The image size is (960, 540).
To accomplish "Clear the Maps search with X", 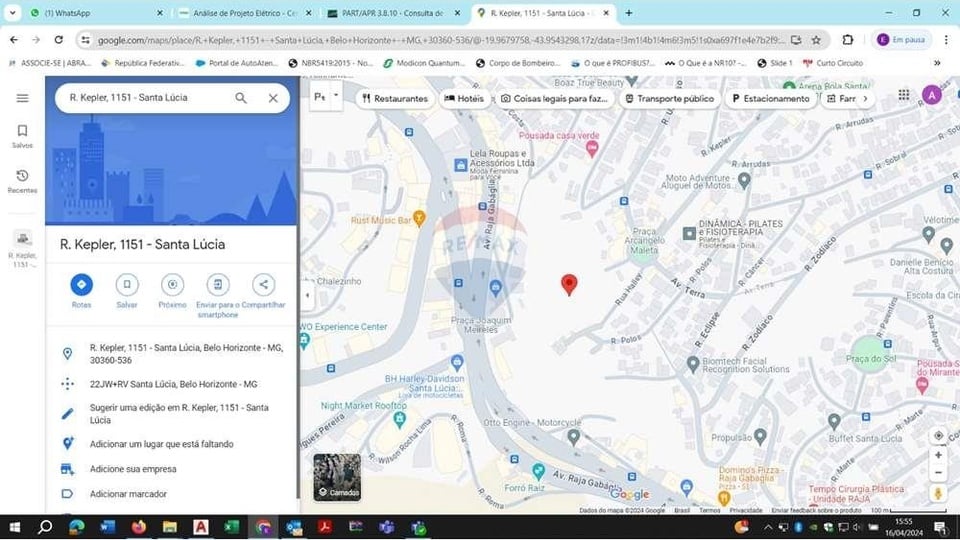I will (x=273, y=98).
